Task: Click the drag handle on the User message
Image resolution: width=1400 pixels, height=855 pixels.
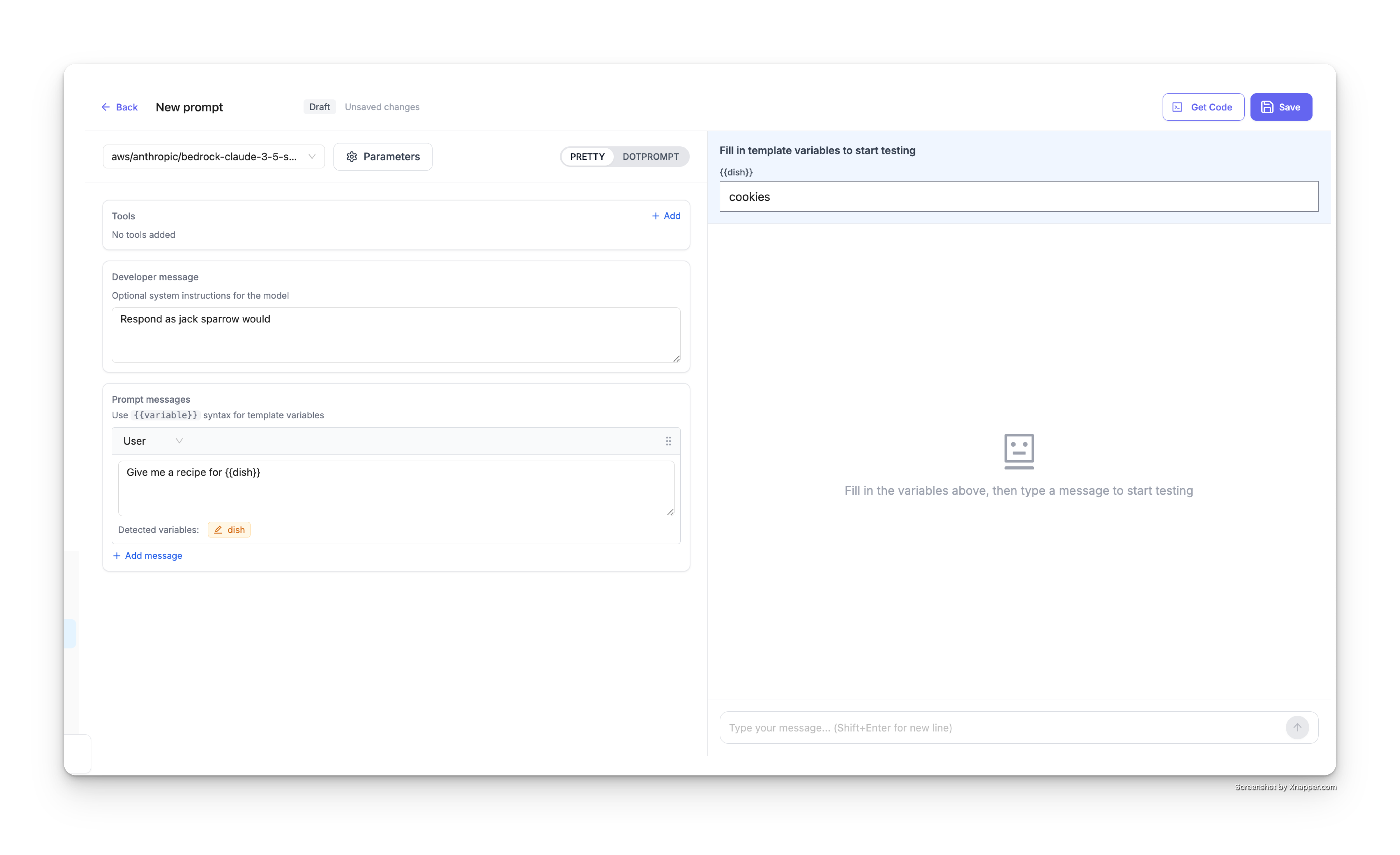Action: coord(668,441)
